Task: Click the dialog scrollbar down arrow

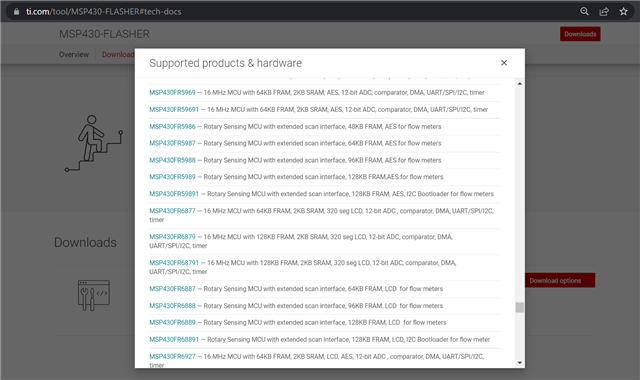Action: [520, 362]
